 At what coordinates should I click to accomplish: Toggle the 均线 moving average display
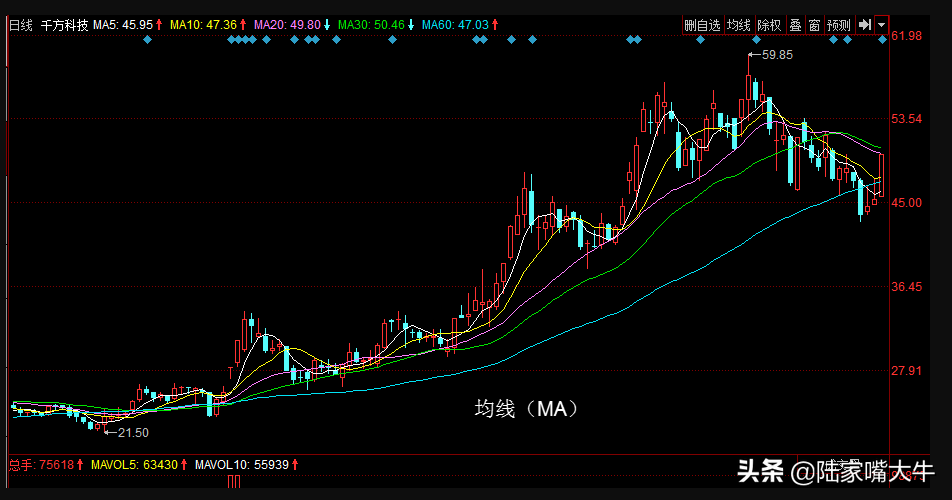[x=739, y=24]
